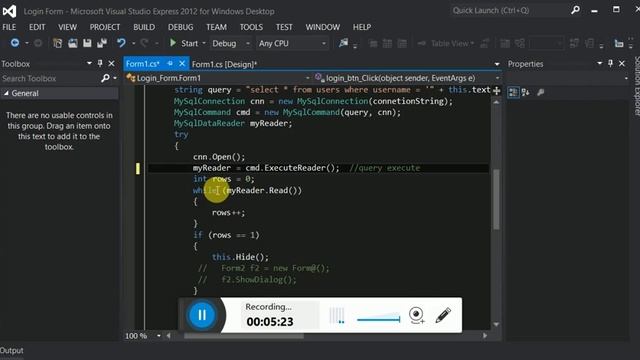
Task: Undo the last edit via toolbar icon
Action: [x=121, y=43]
